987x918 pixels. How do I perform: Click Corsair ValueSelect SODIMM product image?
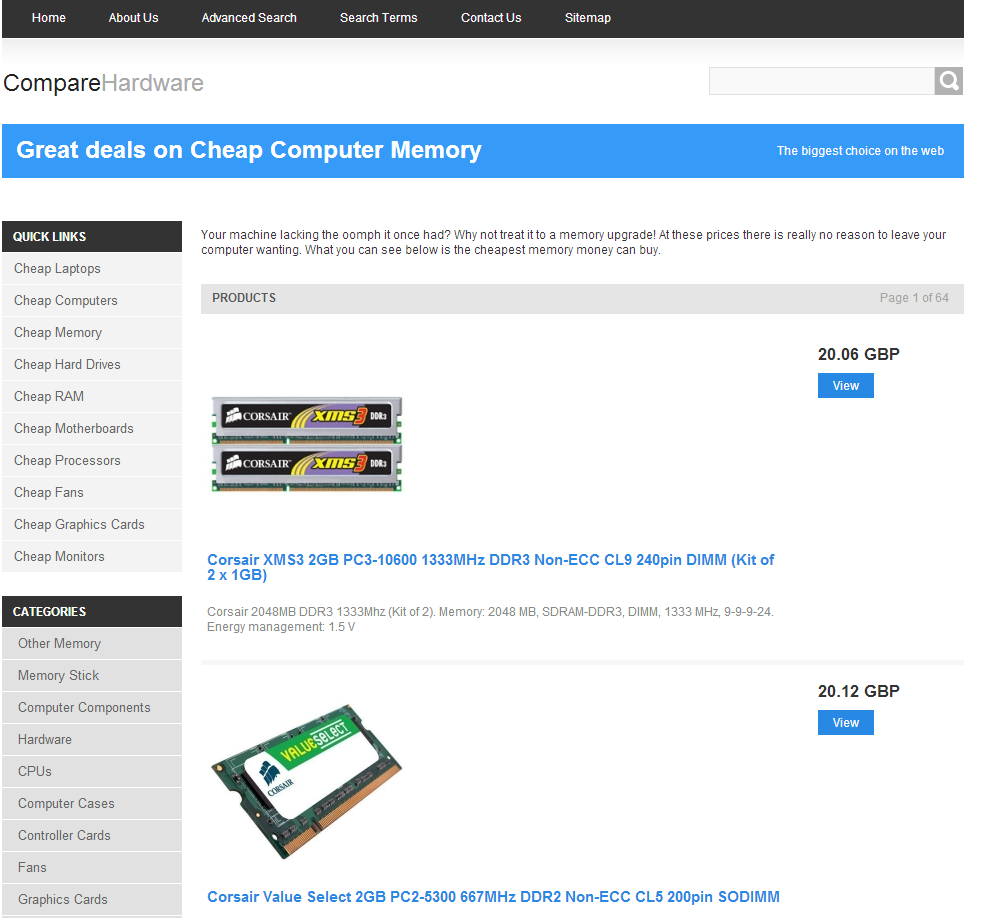coord(307,781)
